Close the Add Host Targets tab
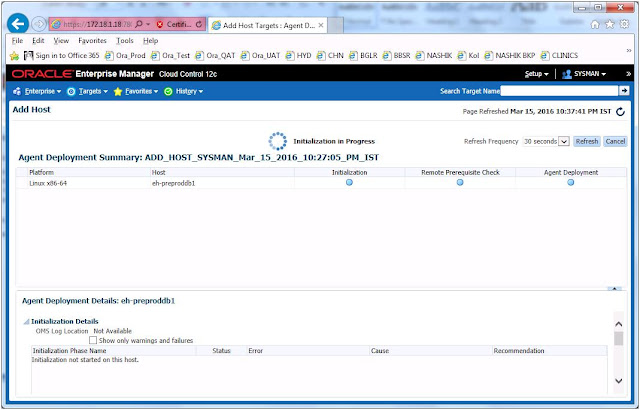Screen dimensions: 640x410 point(321,25)
